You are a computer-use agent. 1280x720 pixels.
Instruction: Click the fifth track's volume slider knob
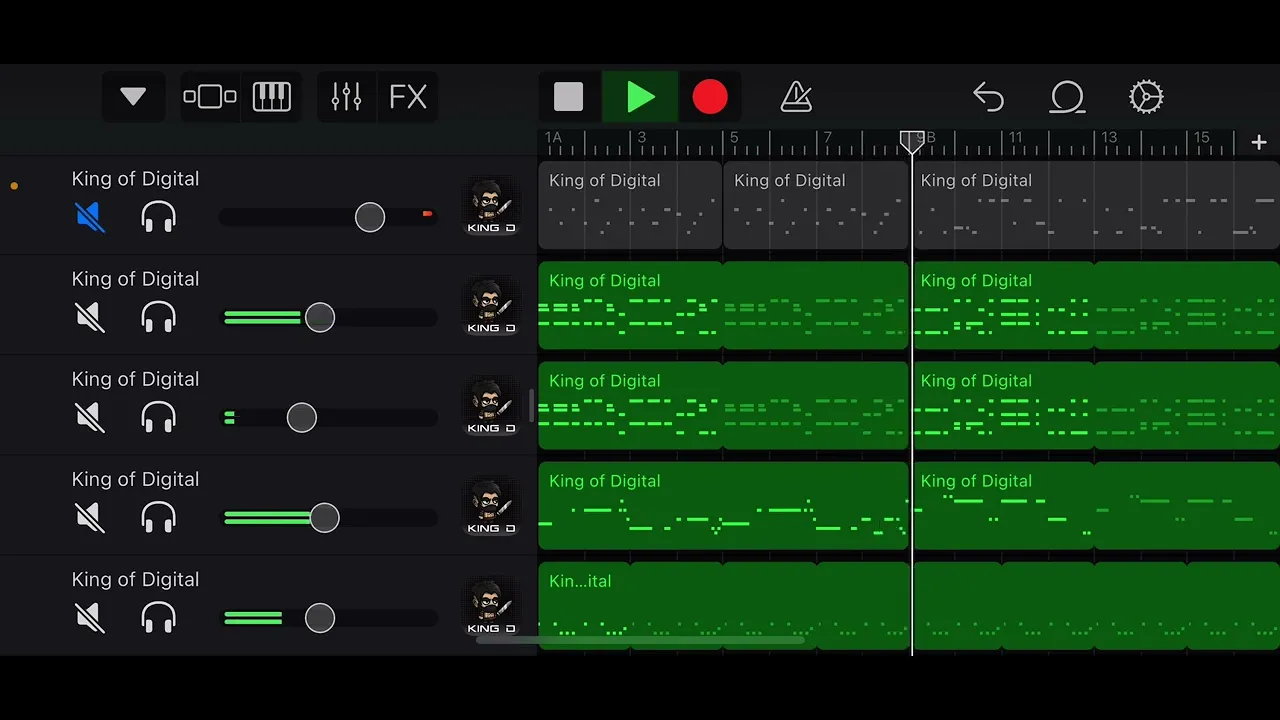[320, 617]
